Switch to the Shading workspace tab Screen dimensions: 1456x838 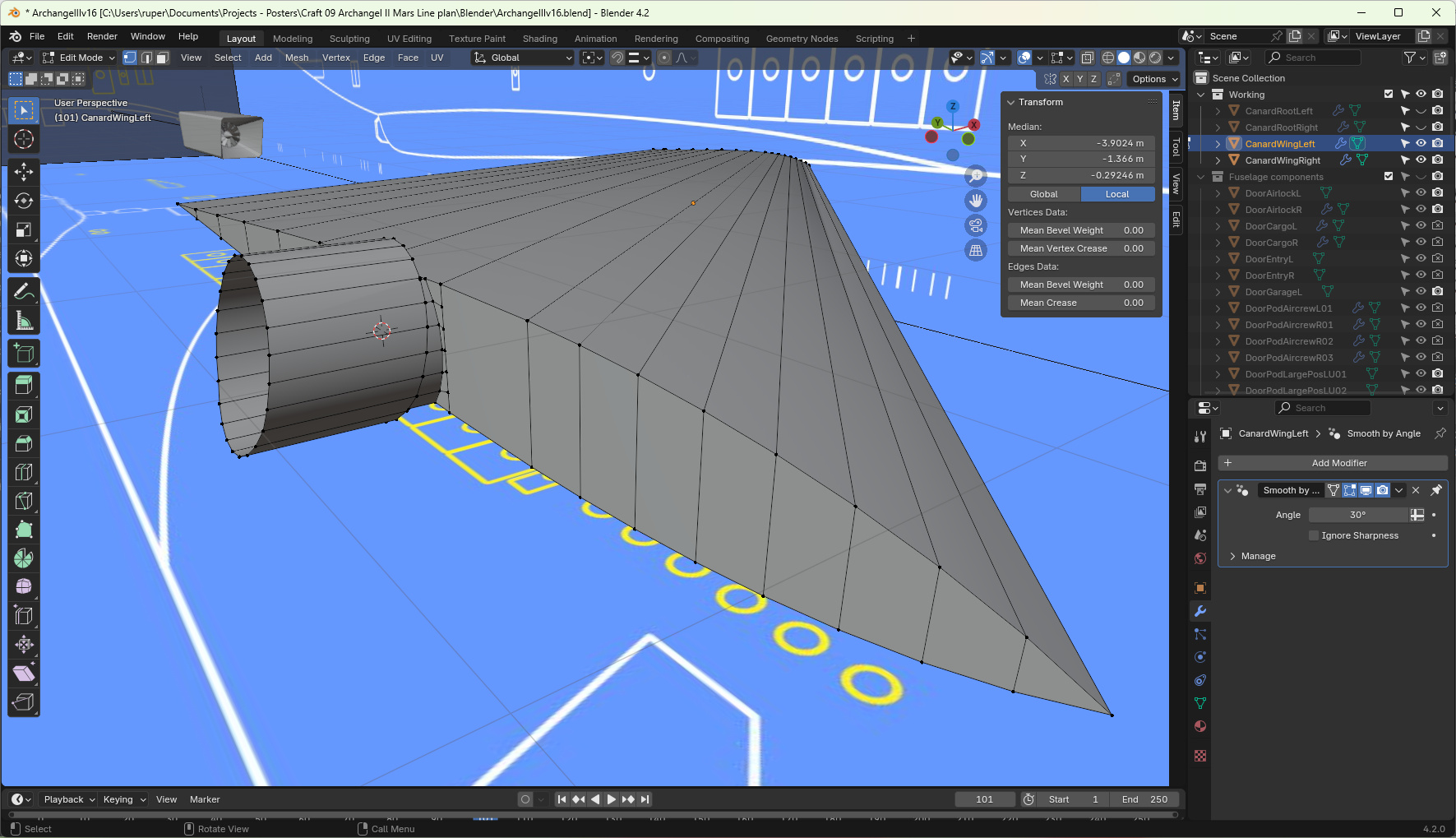540,39
